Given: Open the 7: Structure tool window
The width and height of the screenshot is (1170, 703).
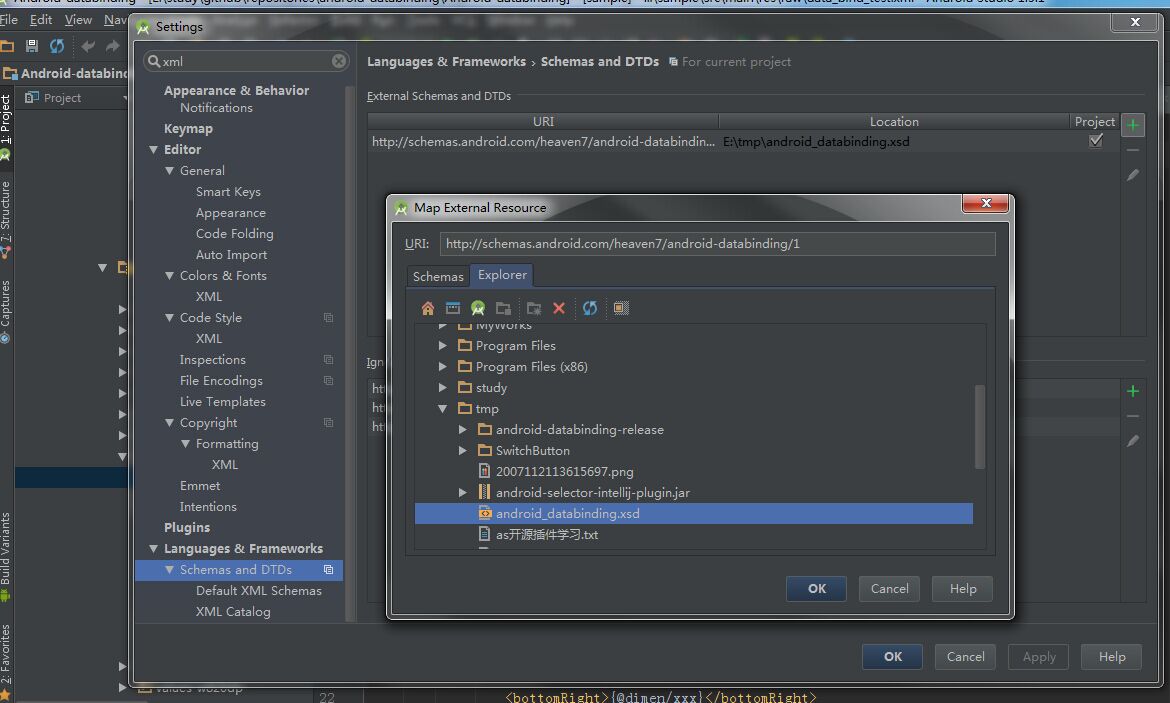Looking at the screenshot, I should 6,220.
